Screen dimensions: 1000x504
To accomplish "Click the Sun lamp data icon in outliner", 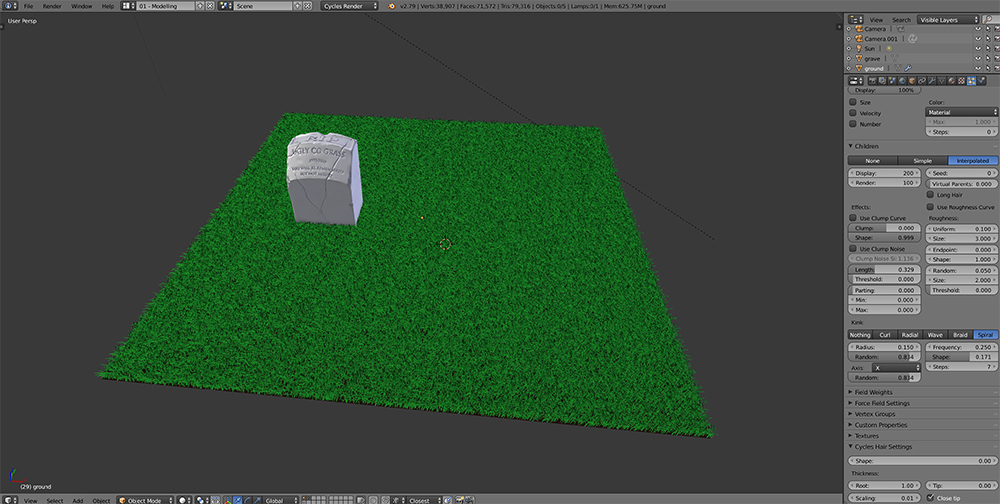I will pos(889,48).
